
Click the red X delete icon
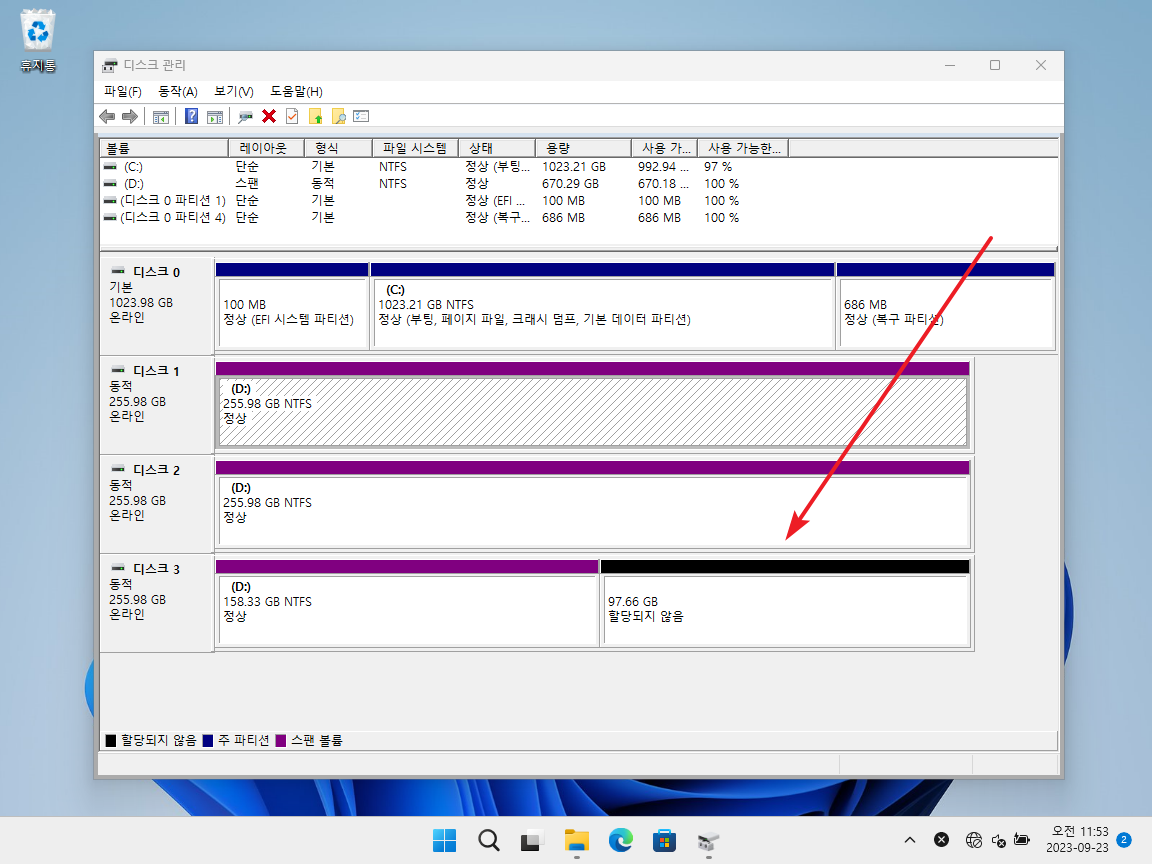269,116
